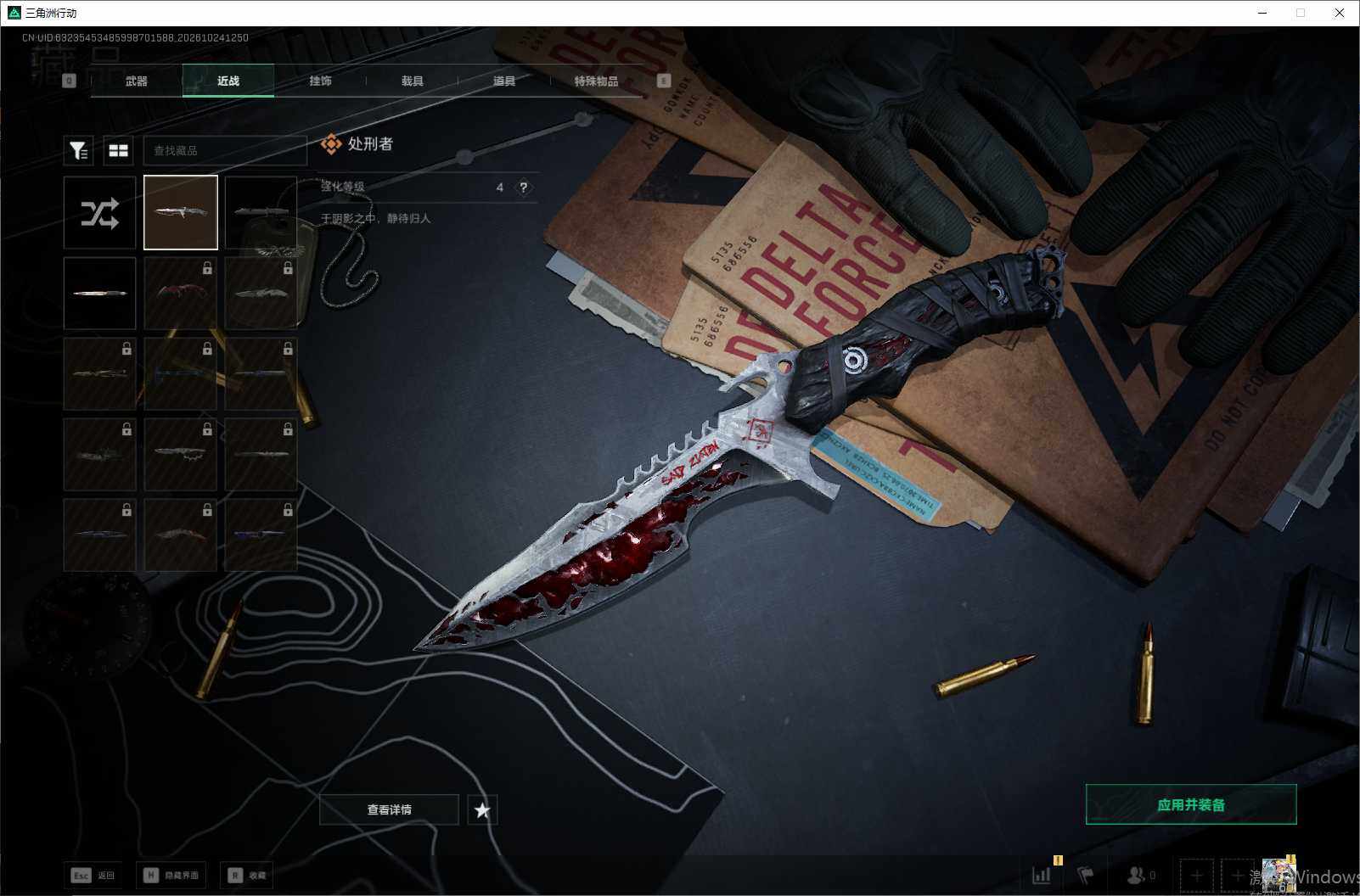Open the friends list person icon
This screenshot has height=896, width=1360.
(1135, 875)
